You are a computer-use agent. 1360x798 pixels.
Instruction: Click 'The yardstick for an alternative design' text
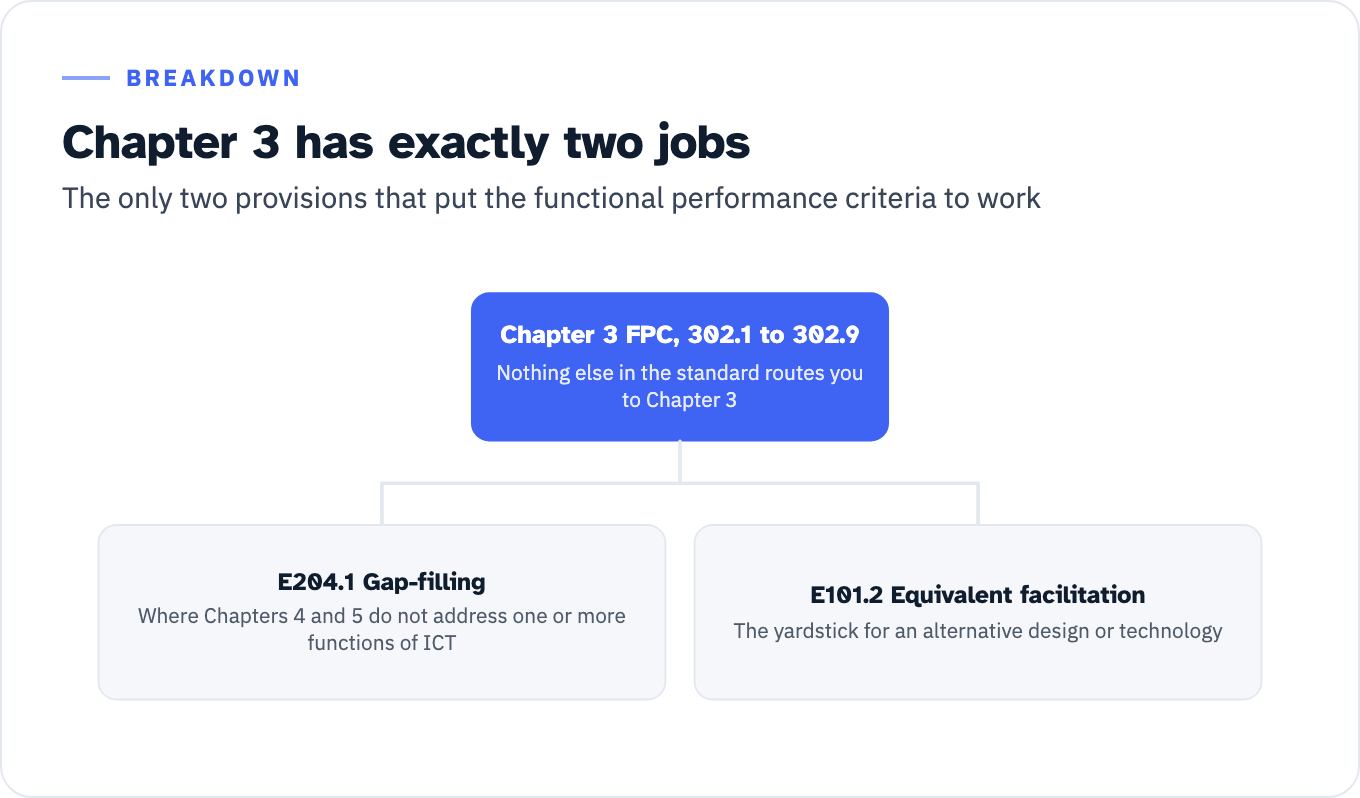978,631
